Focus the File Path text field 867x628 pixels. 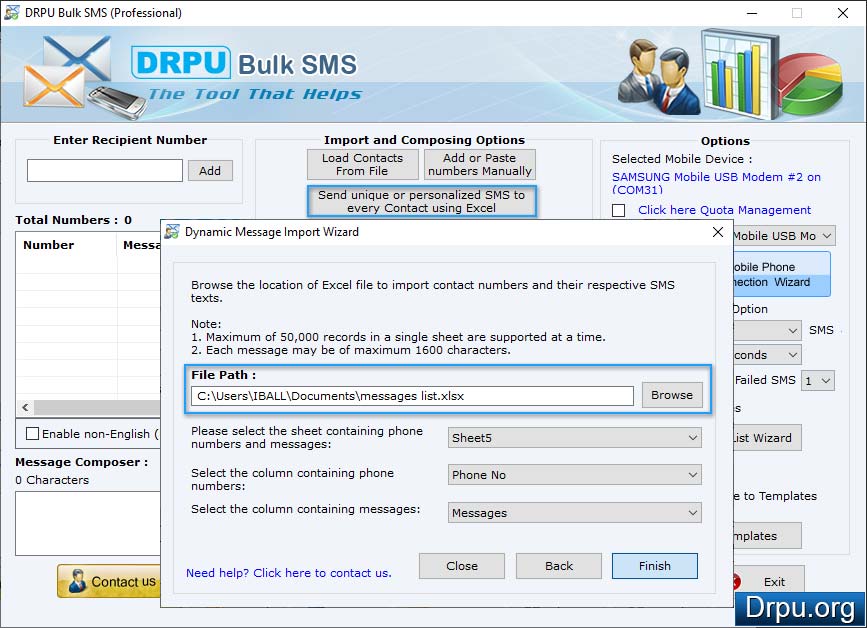[x=412, y=396]
